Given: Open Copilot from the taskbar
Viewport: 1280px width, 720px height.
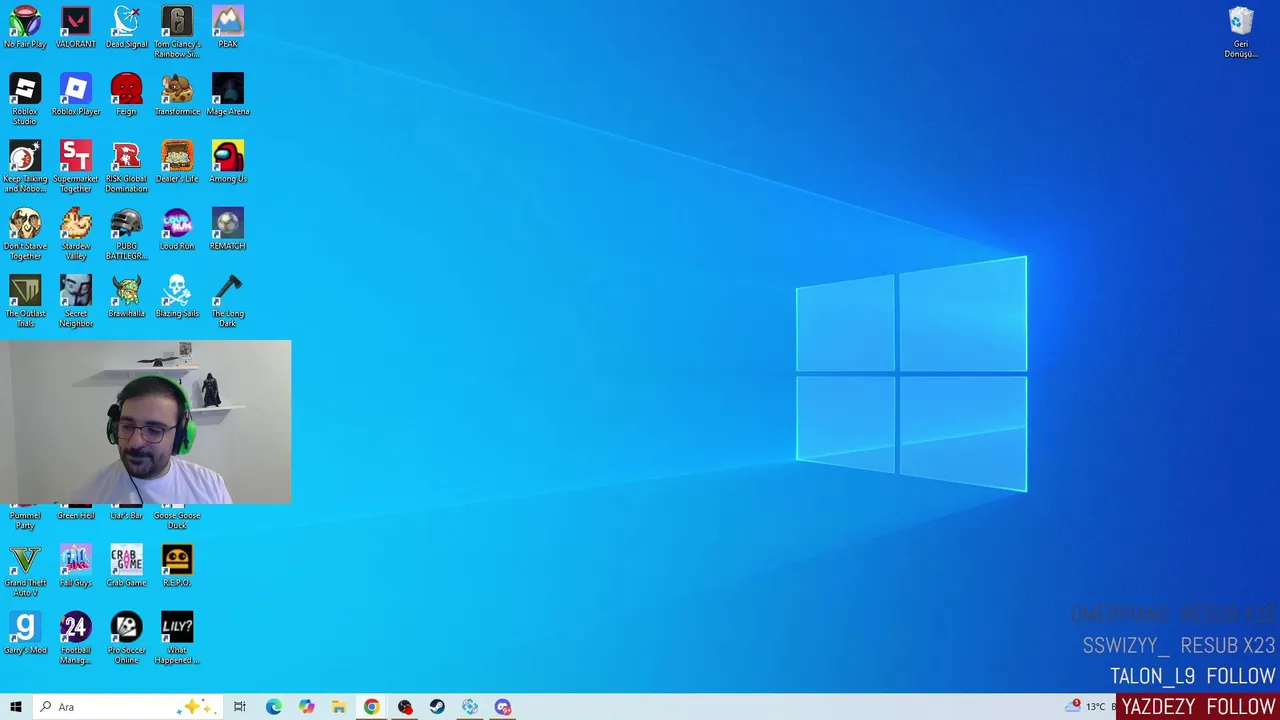Looking at the screenshot, I should click(306, 707).
